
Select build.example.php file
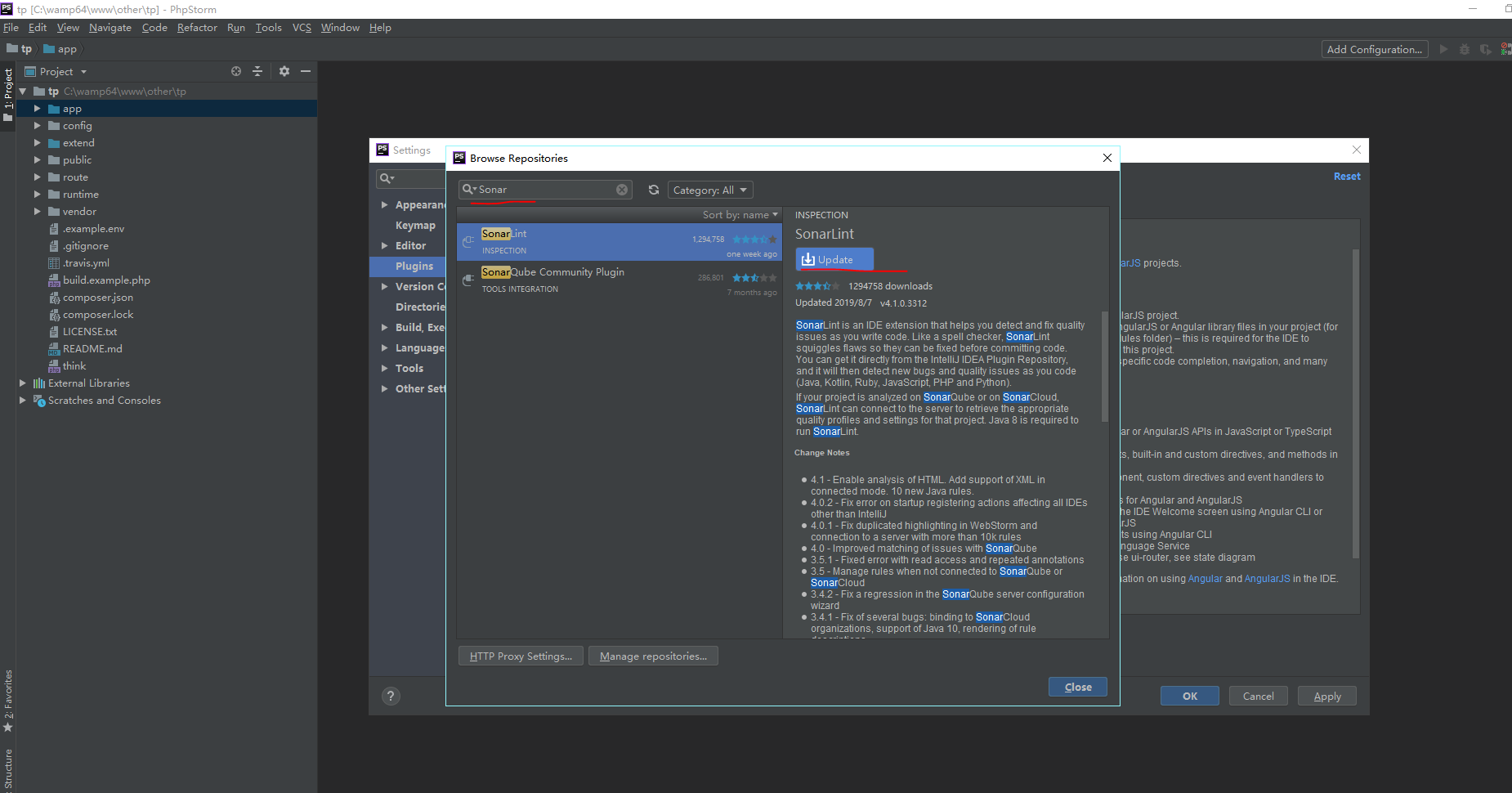click(106, 280)
